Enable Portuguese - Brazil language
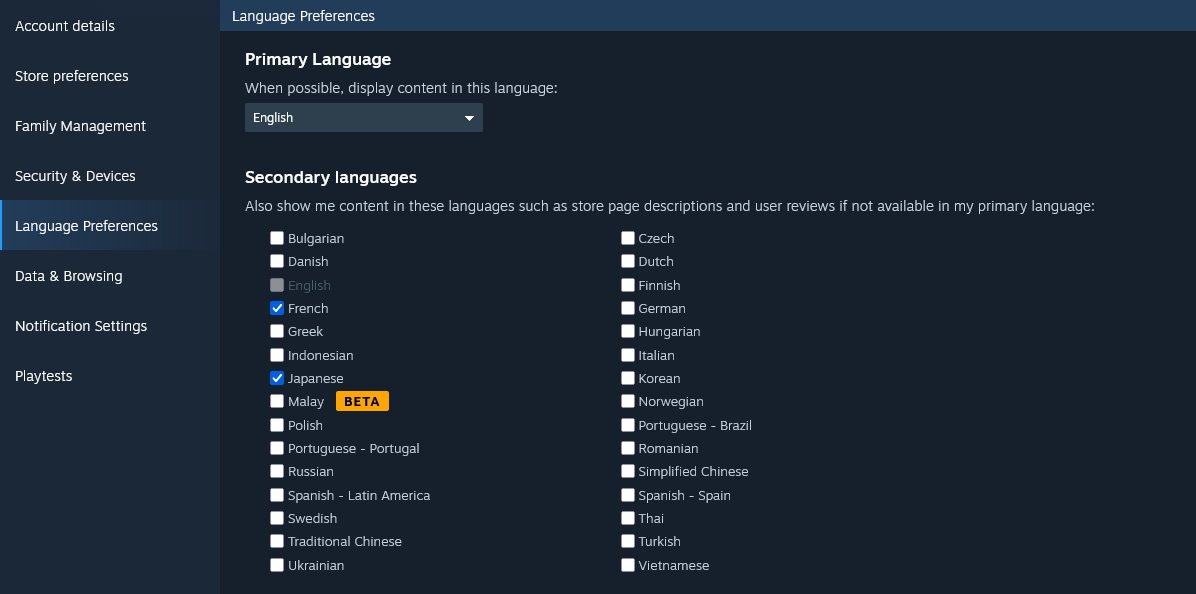The height and width of the screenshot is (594, 1196). (x=628, y=425)
